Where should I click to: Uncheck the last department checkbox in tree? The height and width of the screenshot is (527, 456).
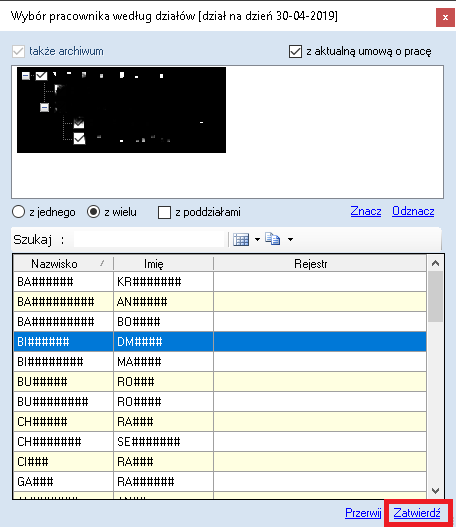pyautogui.click(x=79, y=138)
